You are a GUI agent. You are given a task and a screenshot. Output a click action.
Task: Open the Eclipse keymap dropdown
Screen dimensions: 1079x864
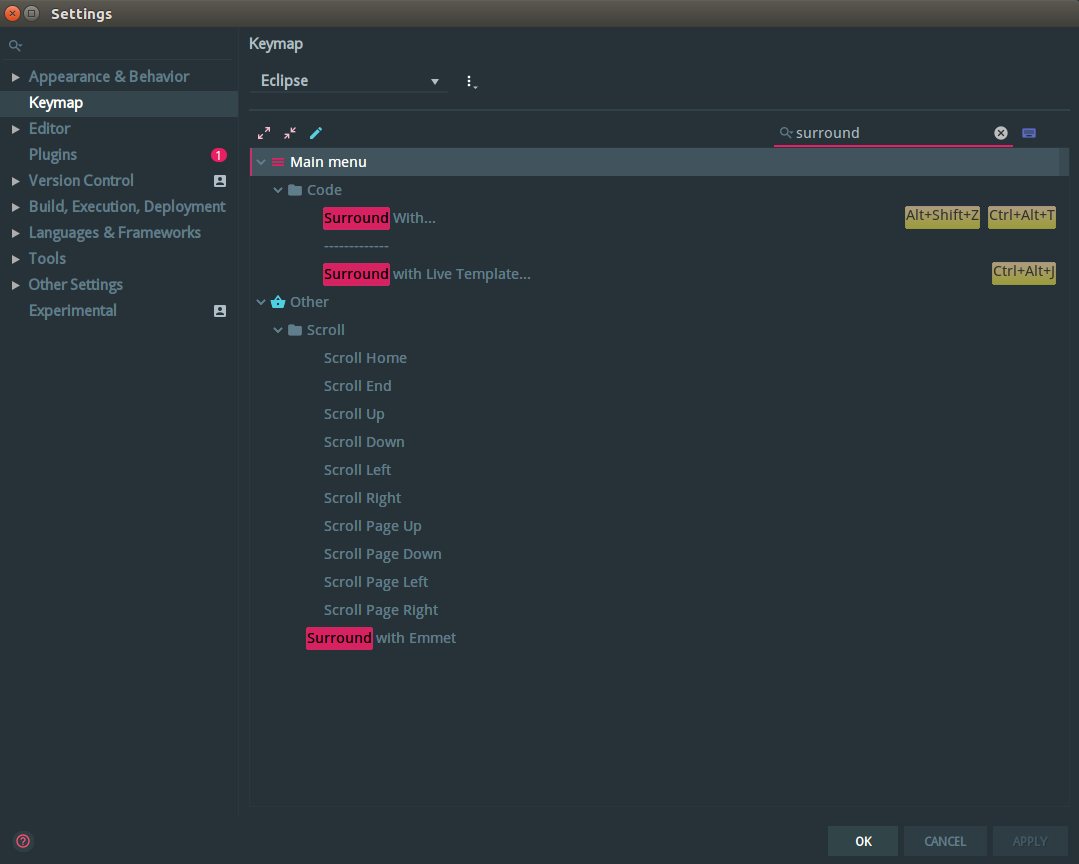[348, 81]
